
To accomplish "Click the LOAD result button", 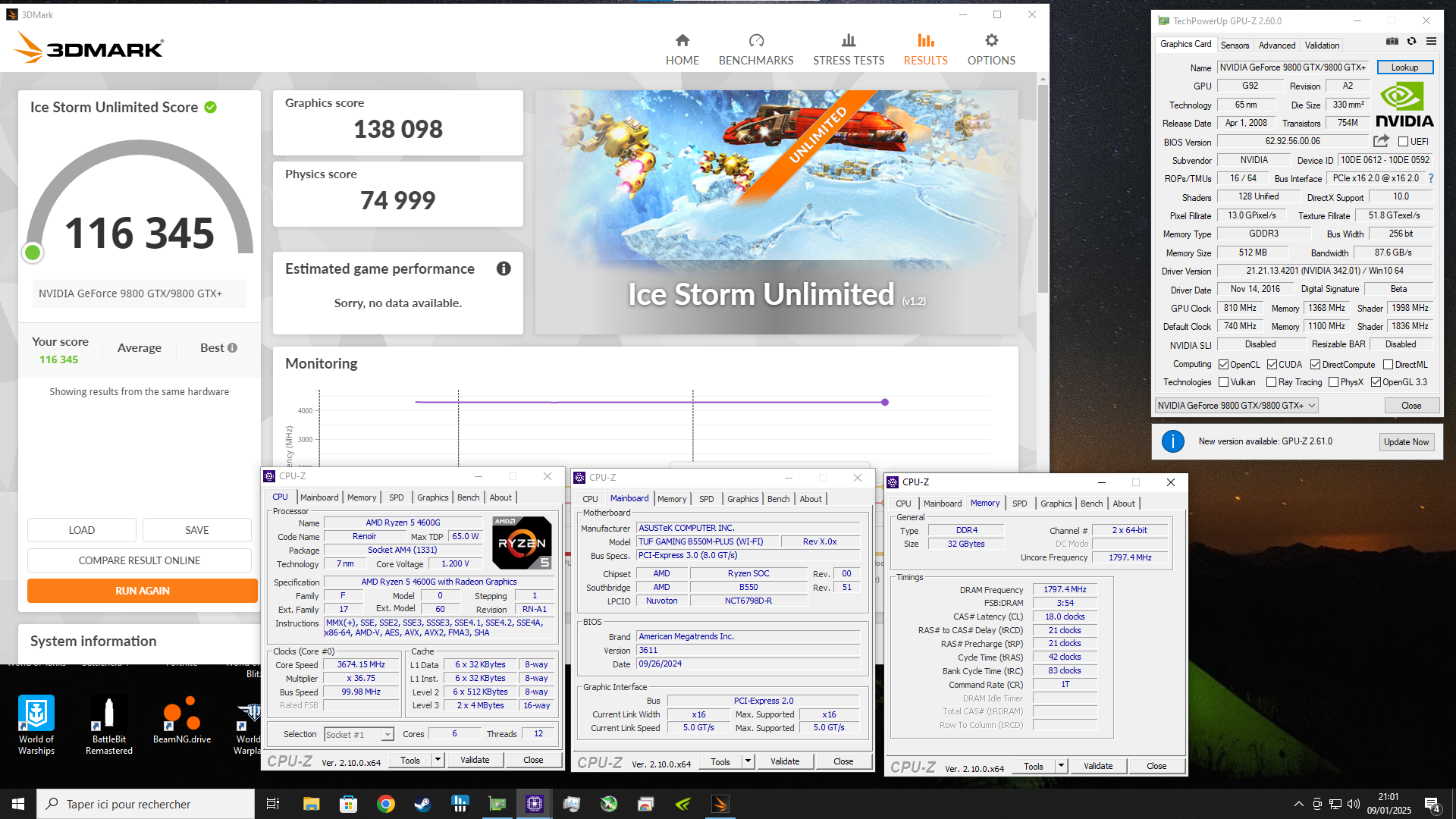I will coord(82,530).
